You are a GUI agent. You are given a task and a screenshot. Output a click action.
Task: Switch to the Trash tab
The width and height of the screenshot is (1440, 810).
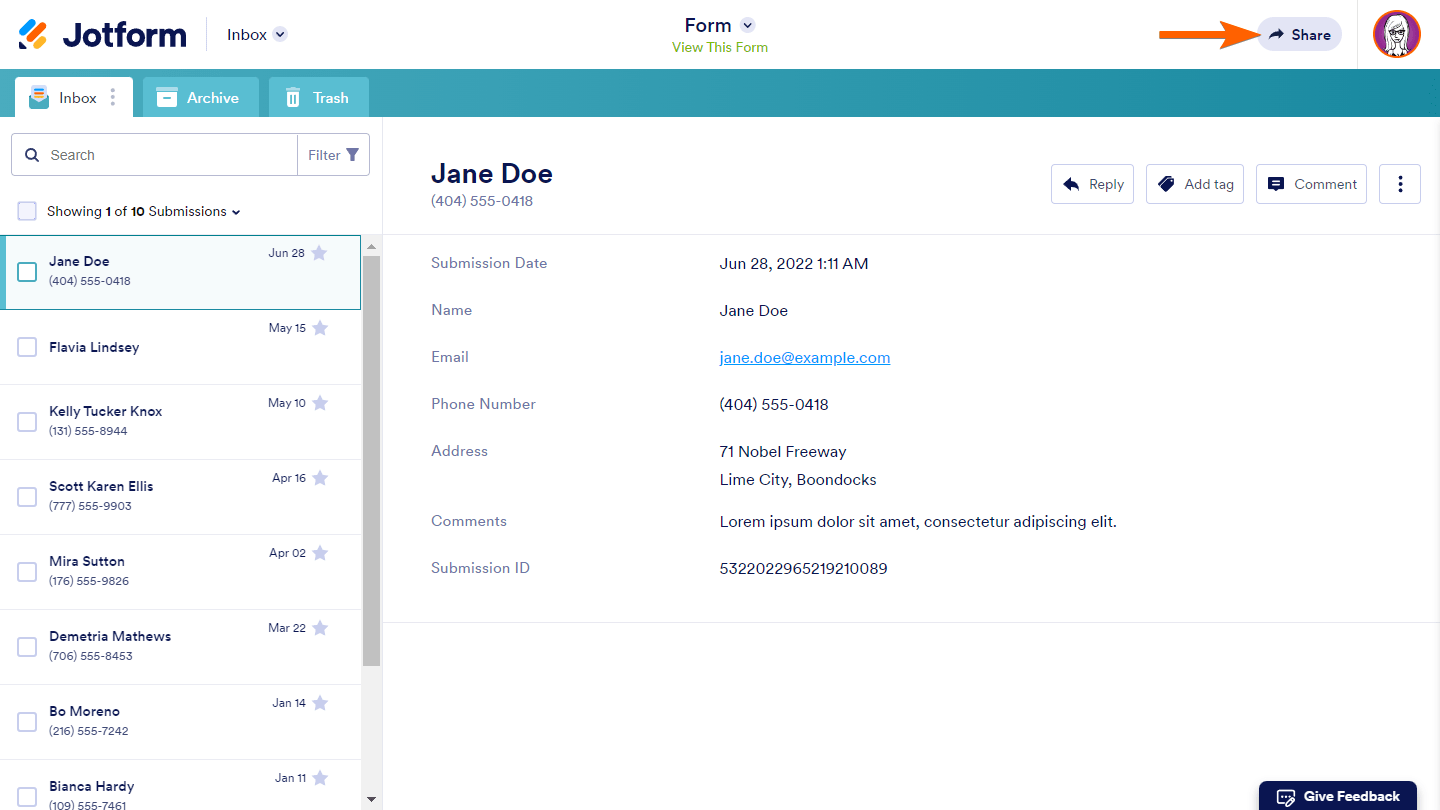[318, 98]
